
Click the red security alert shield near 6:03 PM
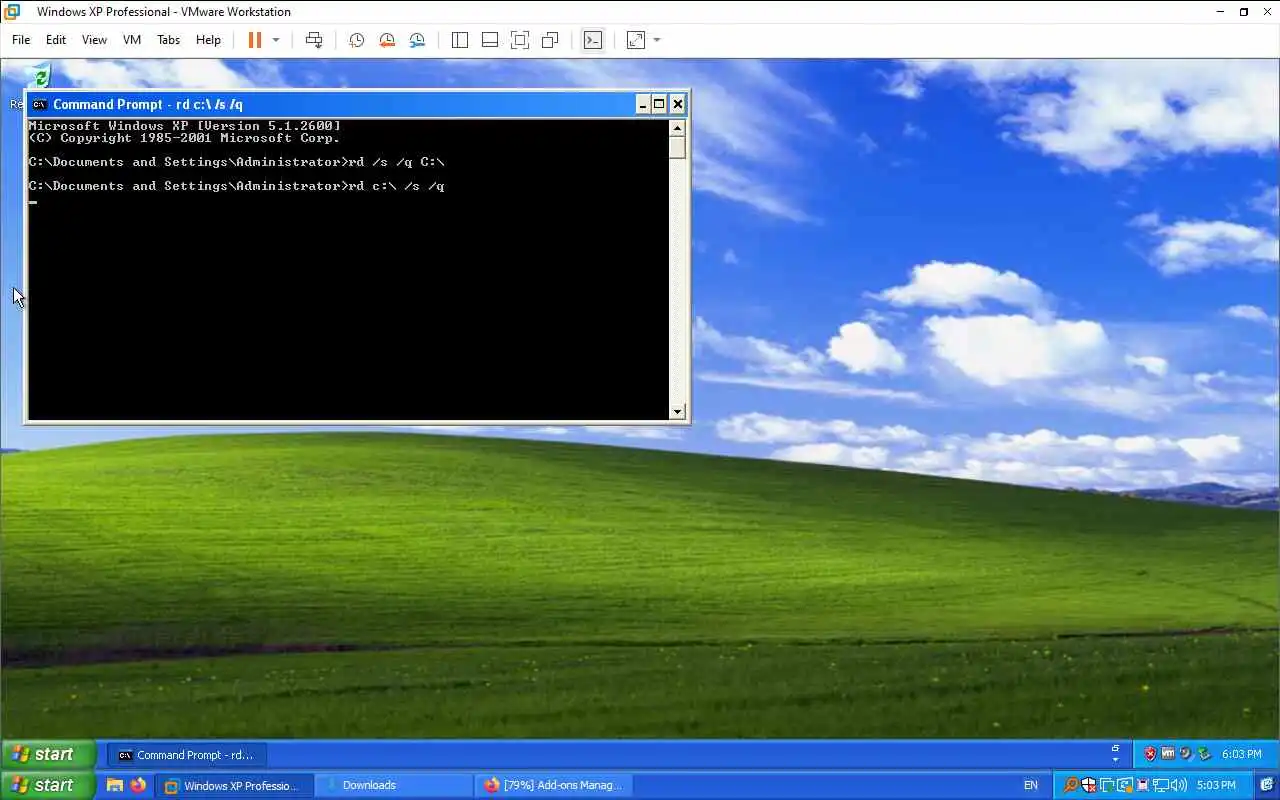pos(1151,754)
